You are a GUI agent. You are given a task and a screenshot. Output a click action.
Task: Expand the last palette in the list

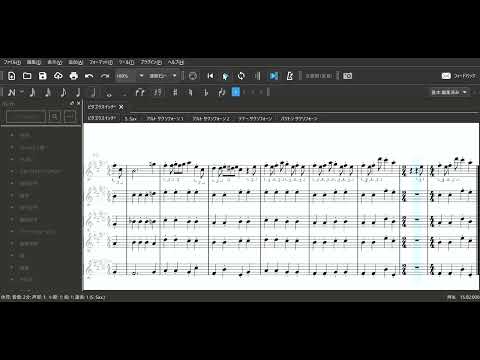point(12,279)
